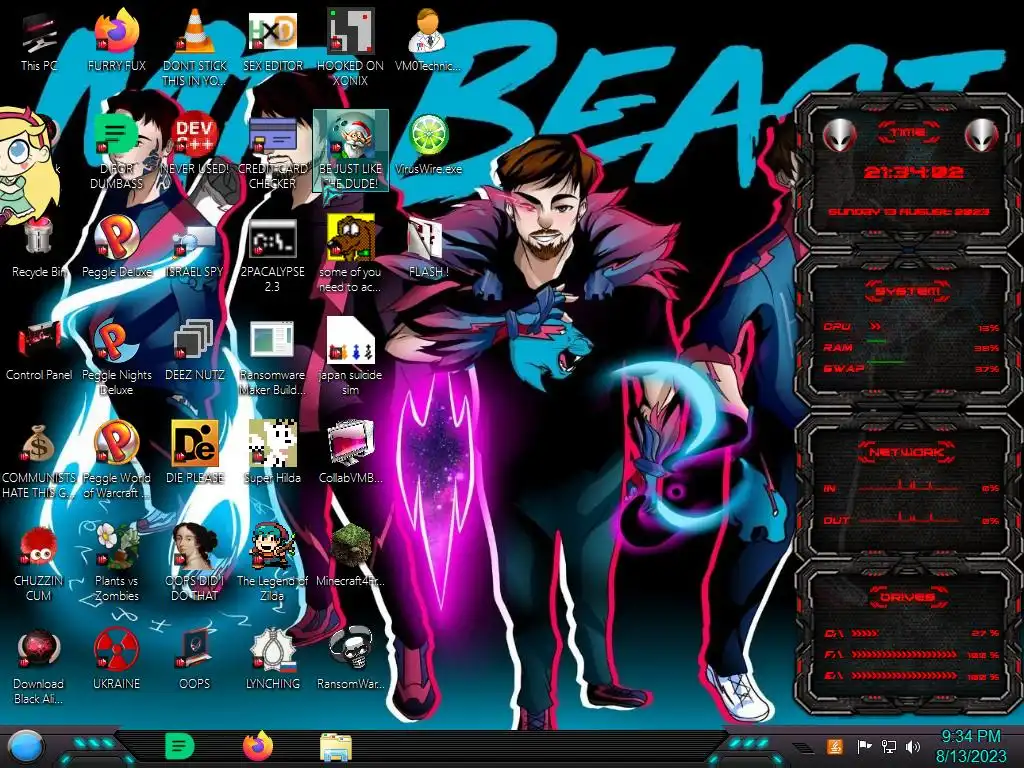Open the 'some of you need to ac...' icon
Image resolution: width=1024 pixels, height=768 pixels.
(350, 253)
